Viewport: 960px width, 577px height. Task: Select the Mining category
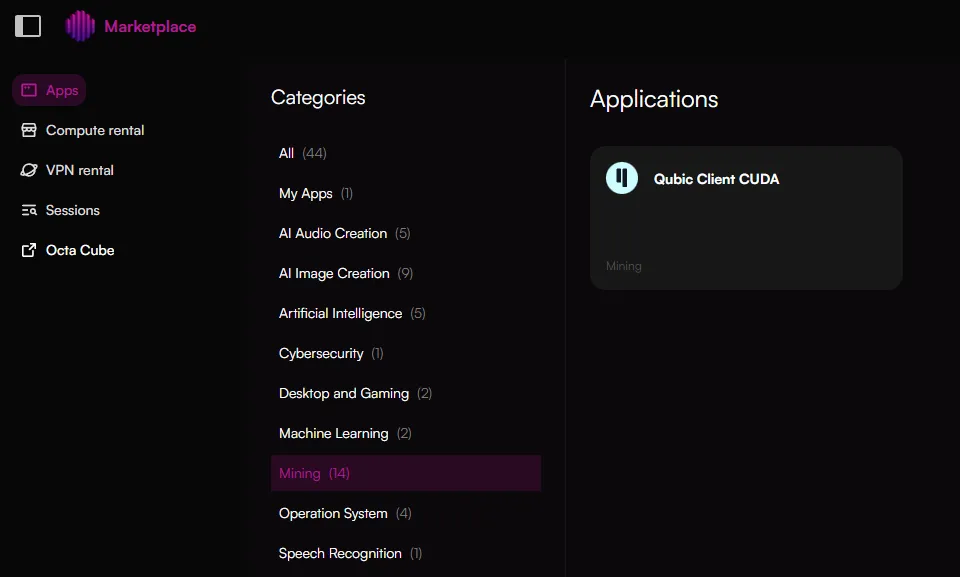tap(406, 473)
